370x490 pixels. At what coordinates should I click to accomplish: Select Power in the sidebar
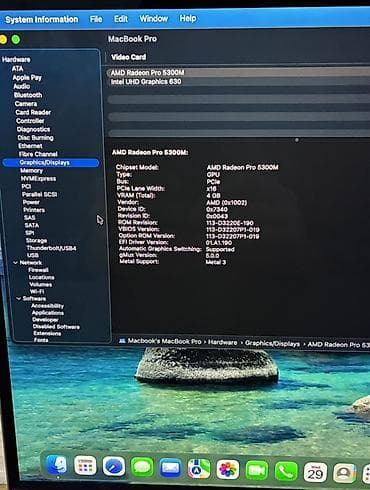coord(31,202)
